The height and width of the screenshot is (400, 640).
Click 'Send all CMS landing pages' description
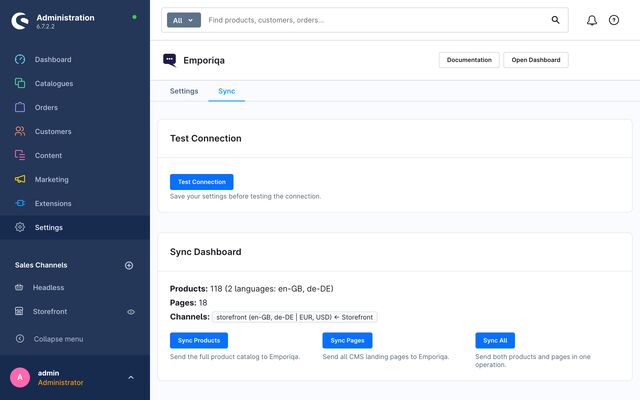tap(386, 357)
